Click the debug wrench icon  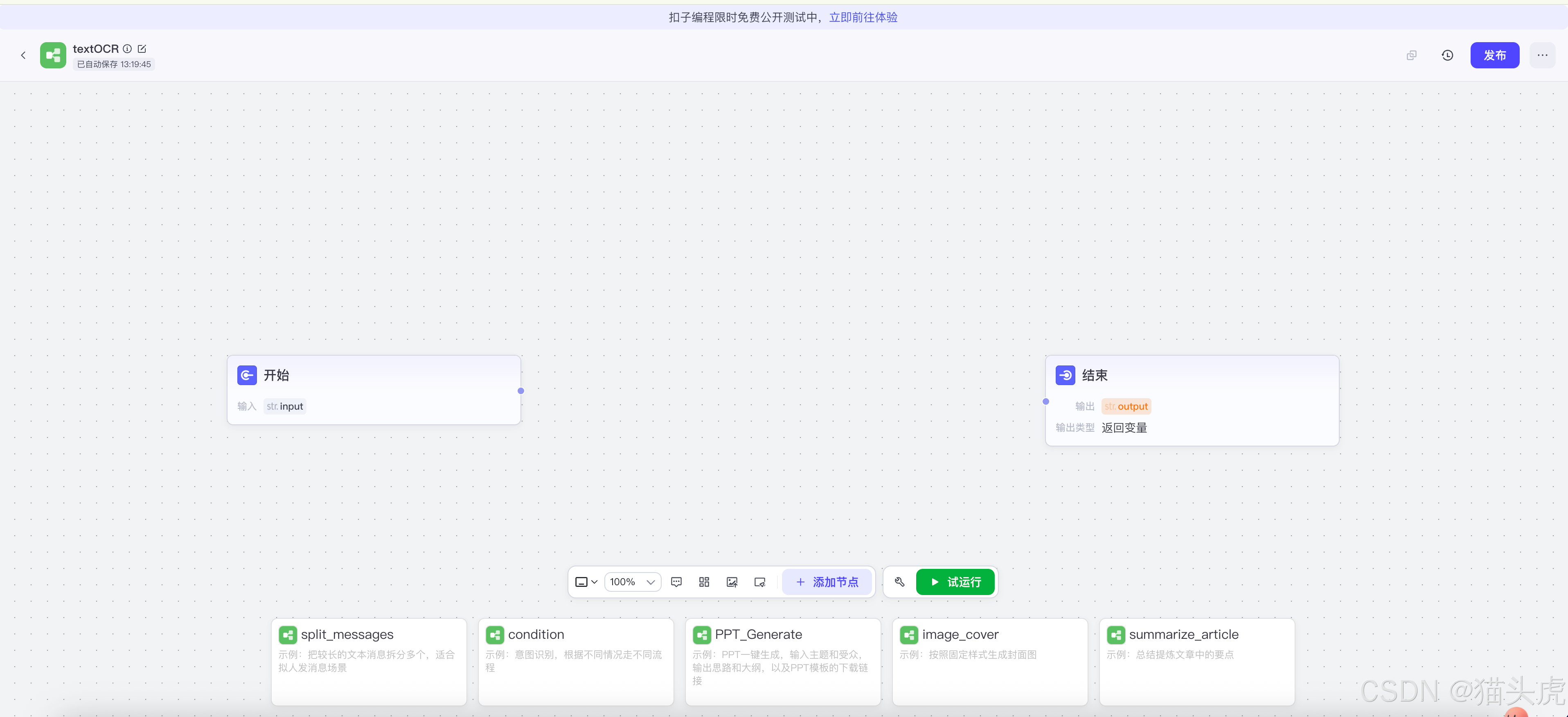pos(900,582)
